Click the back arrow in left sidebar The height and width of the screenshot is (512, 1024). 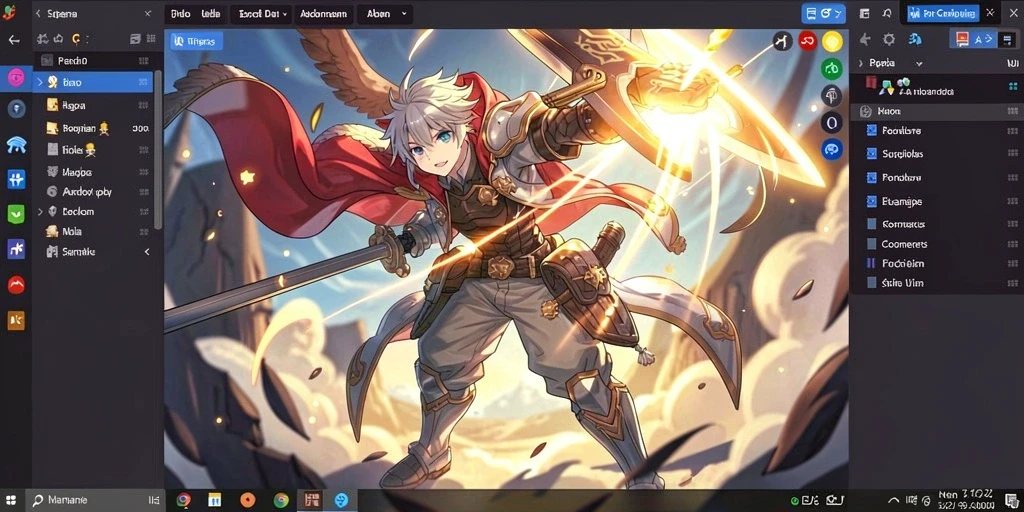(x=14, y=40)
